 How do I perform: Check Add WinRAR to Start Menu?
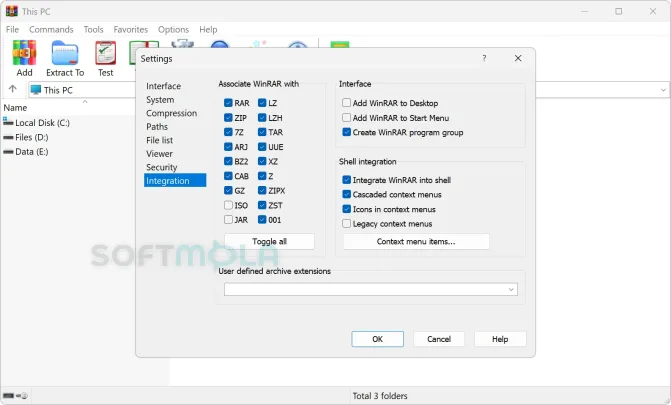click(346, 117)
